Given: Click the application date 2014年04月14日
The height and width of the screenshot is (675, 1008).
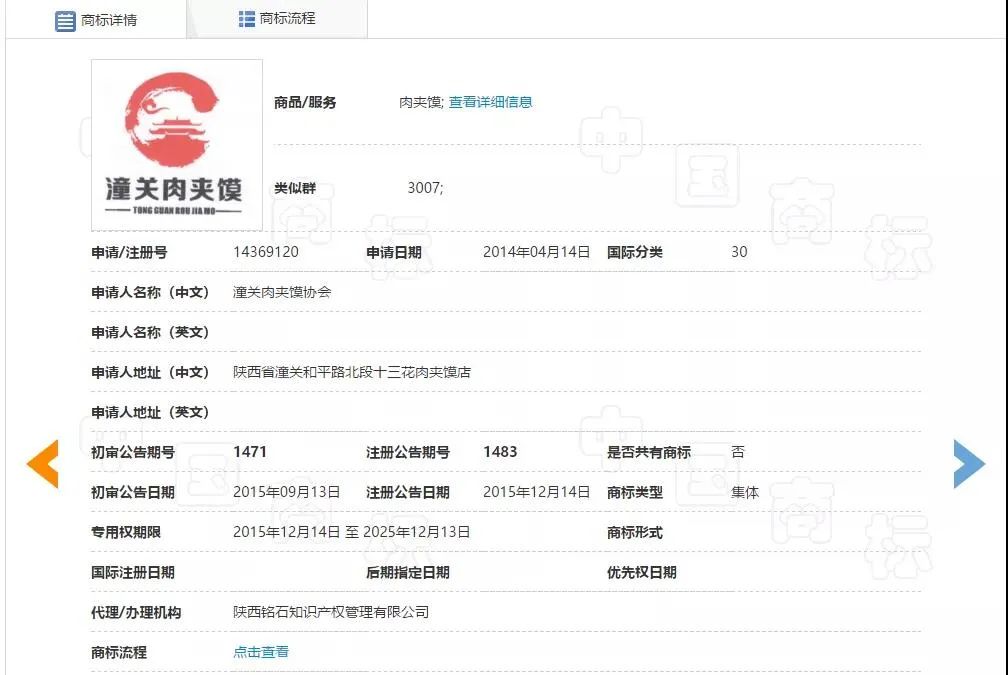Looking at the screenshot, I should point(537,252).
